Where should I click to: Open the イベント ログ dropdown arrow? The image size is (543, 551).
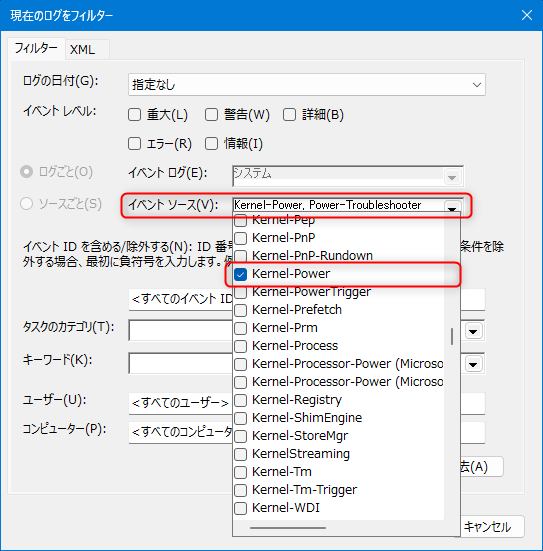(452, 177)
